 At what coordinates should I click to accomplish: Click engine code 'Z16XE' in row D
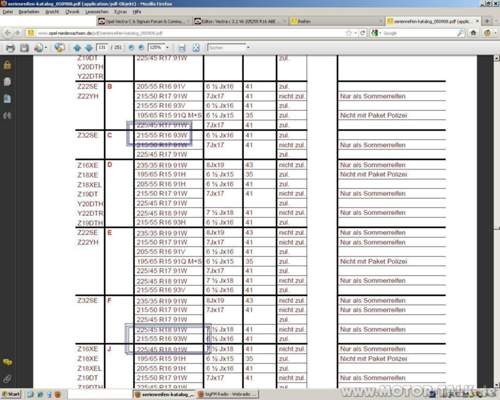pos(88,165)
